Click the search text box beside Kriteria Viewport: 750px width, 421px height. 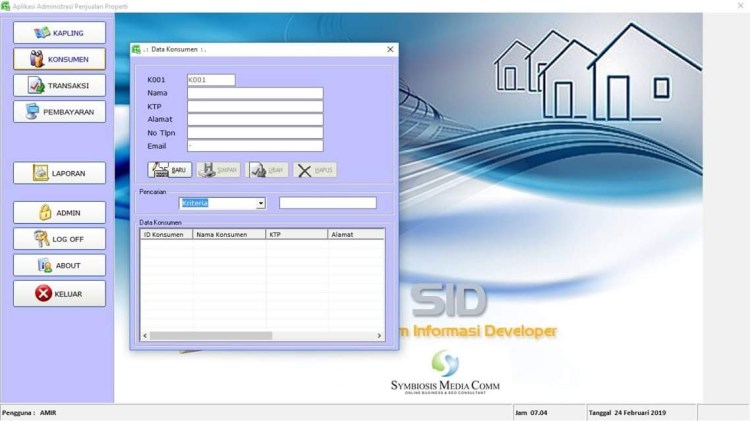click(327, 203)
